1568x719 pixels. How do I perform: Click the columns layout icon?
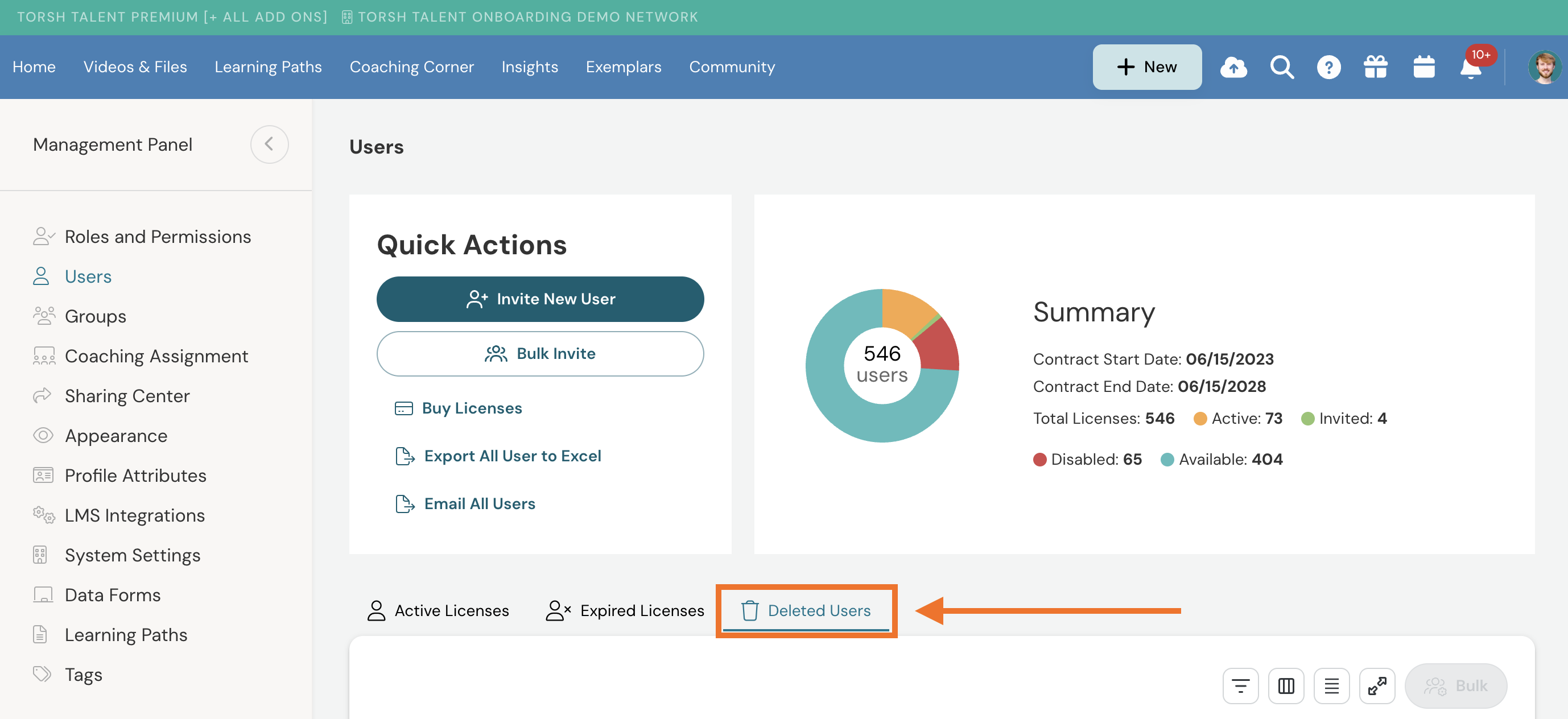pyautogui.click(x=1286, y=685)
